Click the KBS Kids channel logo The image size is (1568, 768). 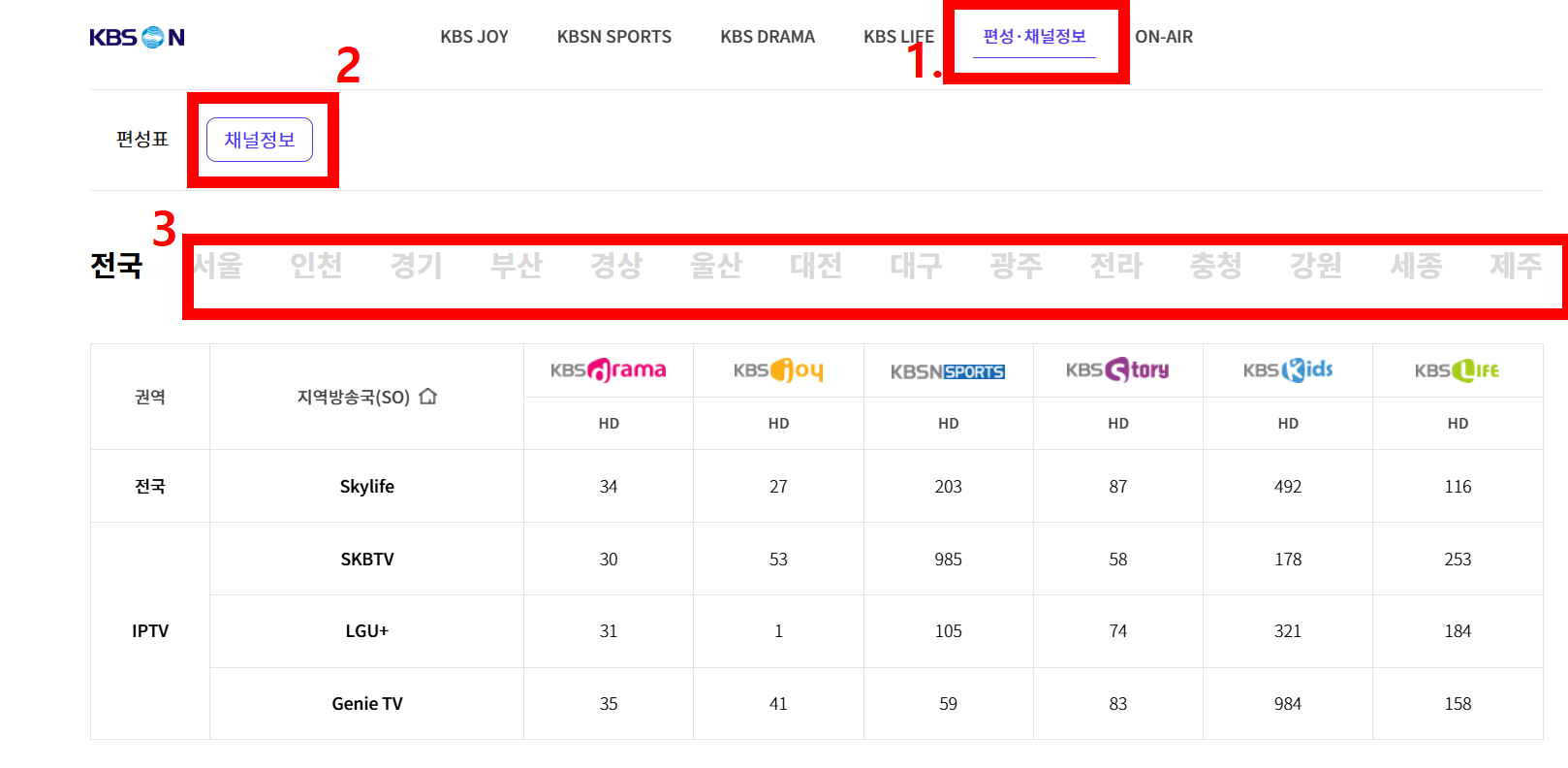pyautogui.click(x=1288, y=370)
